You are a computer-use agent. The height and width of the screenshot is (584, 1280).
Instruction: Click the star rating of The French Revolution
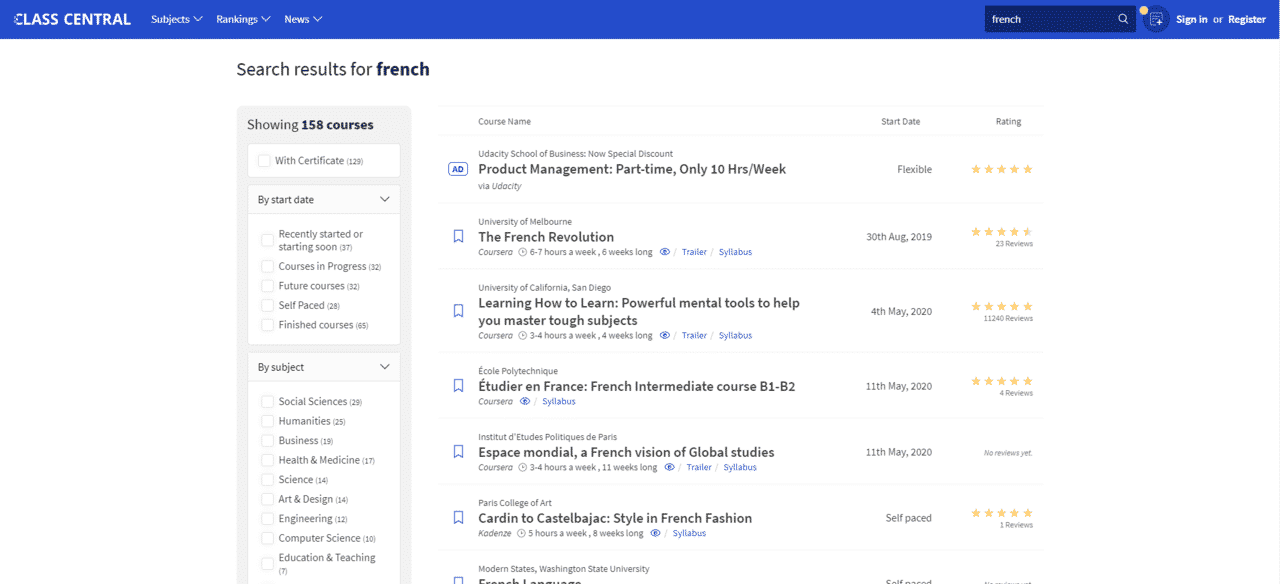click(1002, 232)
